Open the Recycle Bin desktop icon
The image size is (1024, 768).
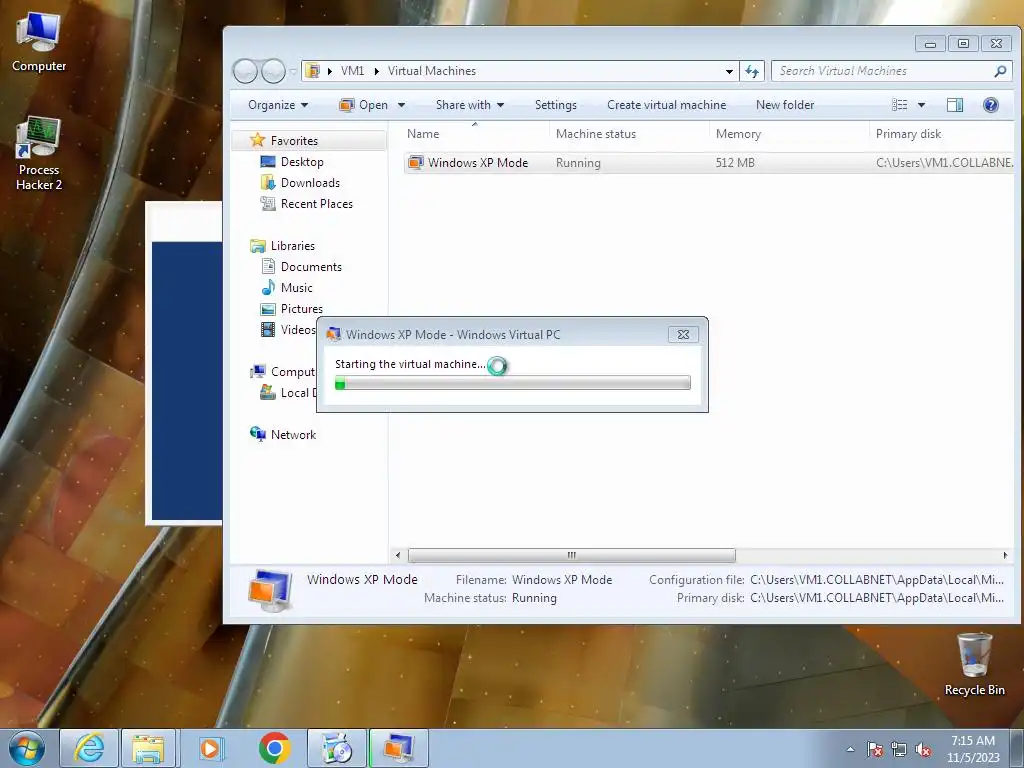[974, 664]
